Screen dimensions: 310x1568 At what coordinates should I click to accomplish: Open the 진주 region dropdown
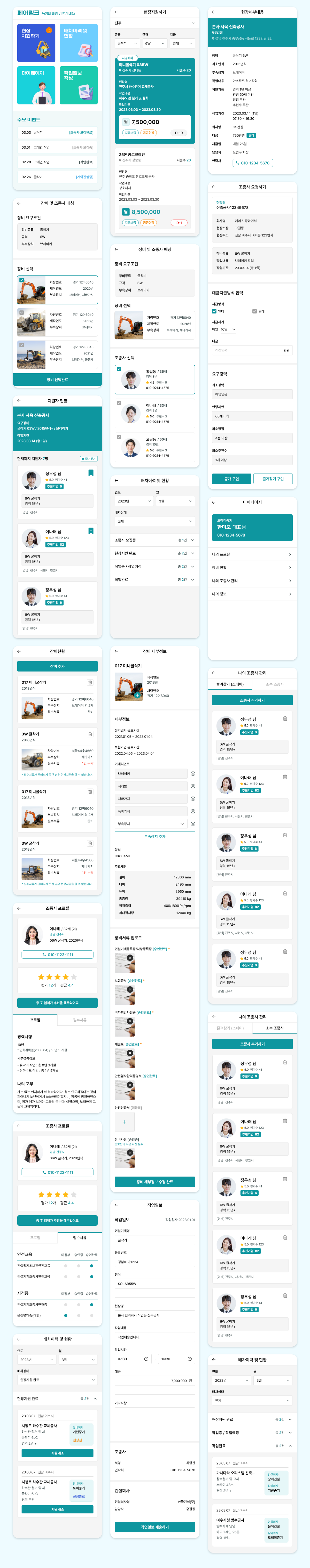coord(155,23)
